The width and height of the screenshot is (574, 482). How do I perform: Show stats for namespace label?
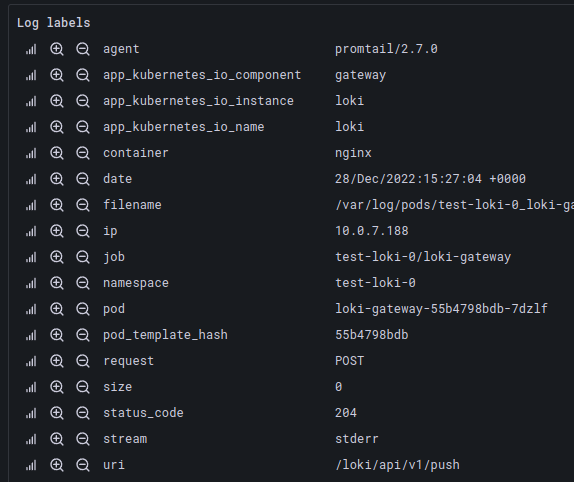[x=31, y=283]
